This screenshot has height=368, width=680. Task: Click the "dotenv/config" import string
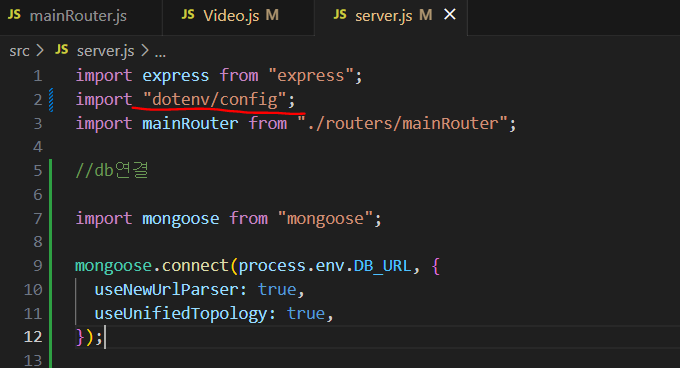[214, 100]
